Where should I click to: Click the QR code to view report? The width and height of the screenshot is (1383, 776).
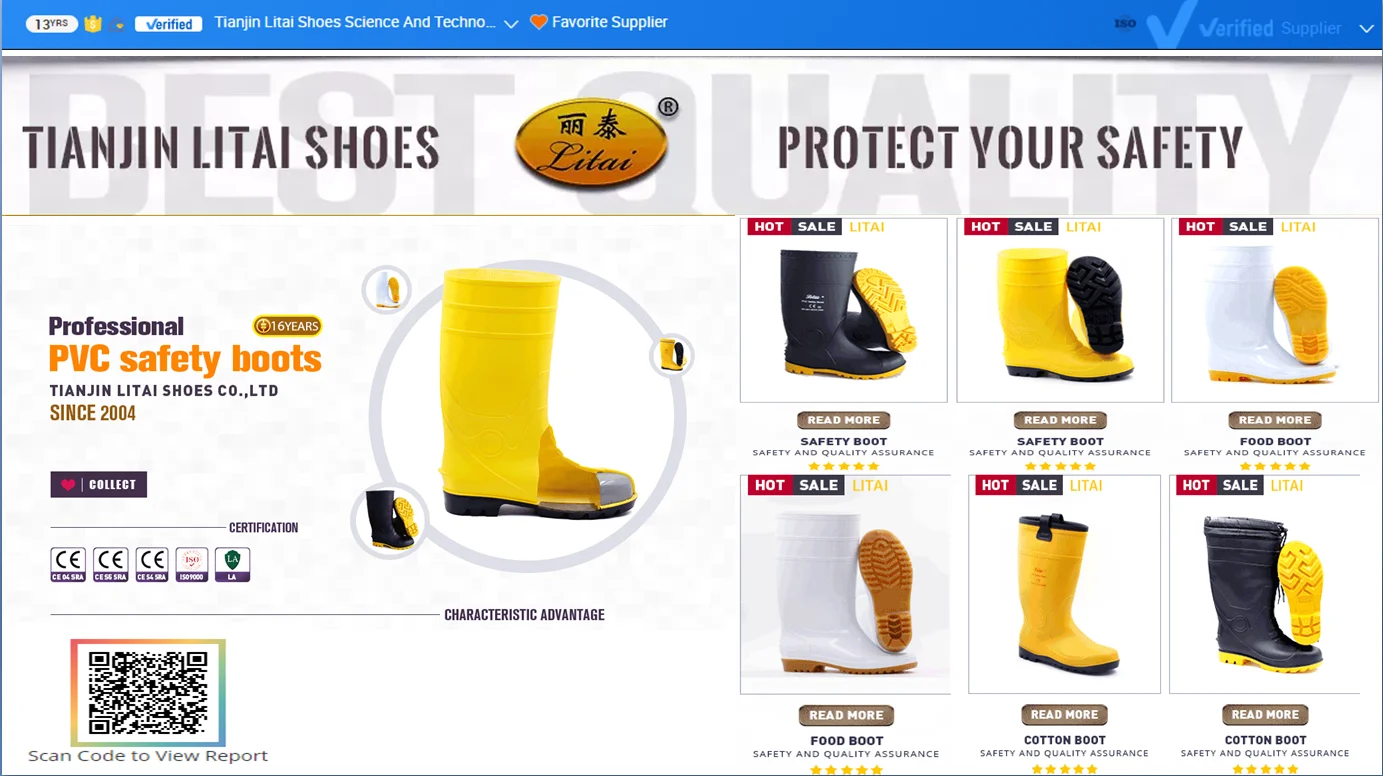[148, 692]
